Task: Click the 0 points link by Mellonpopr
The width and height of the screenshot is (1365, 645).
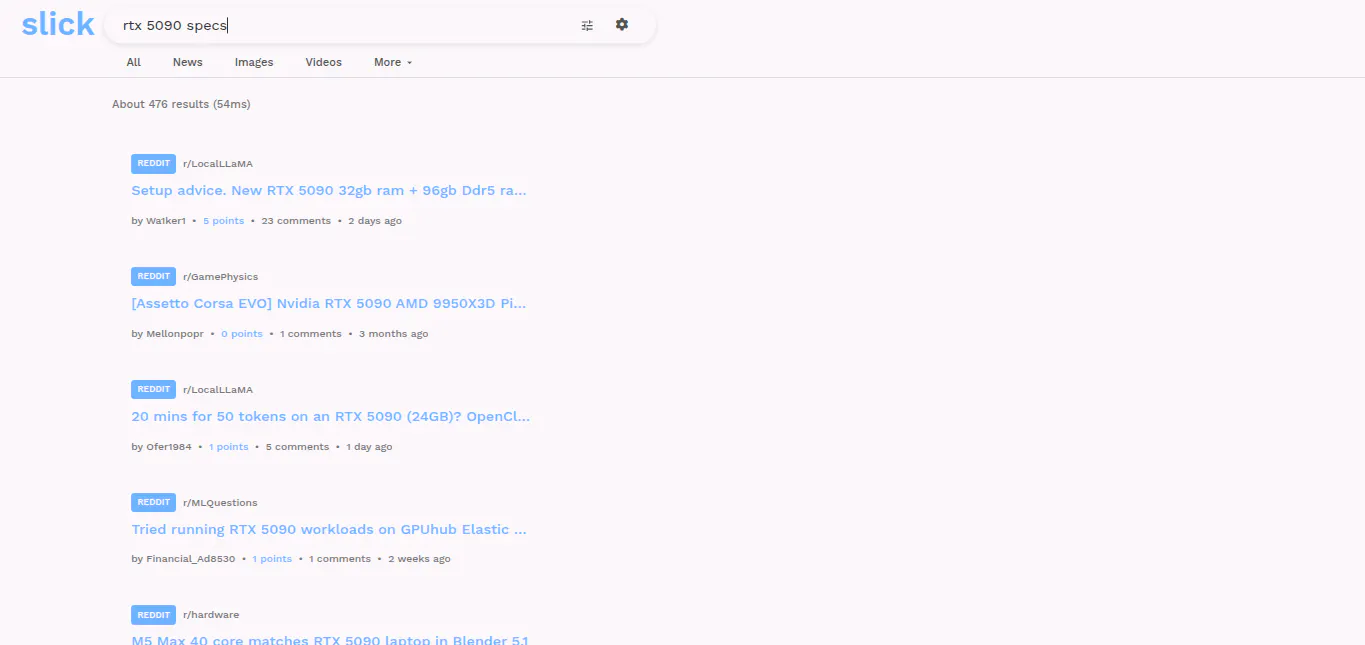Action: point(242,334)
